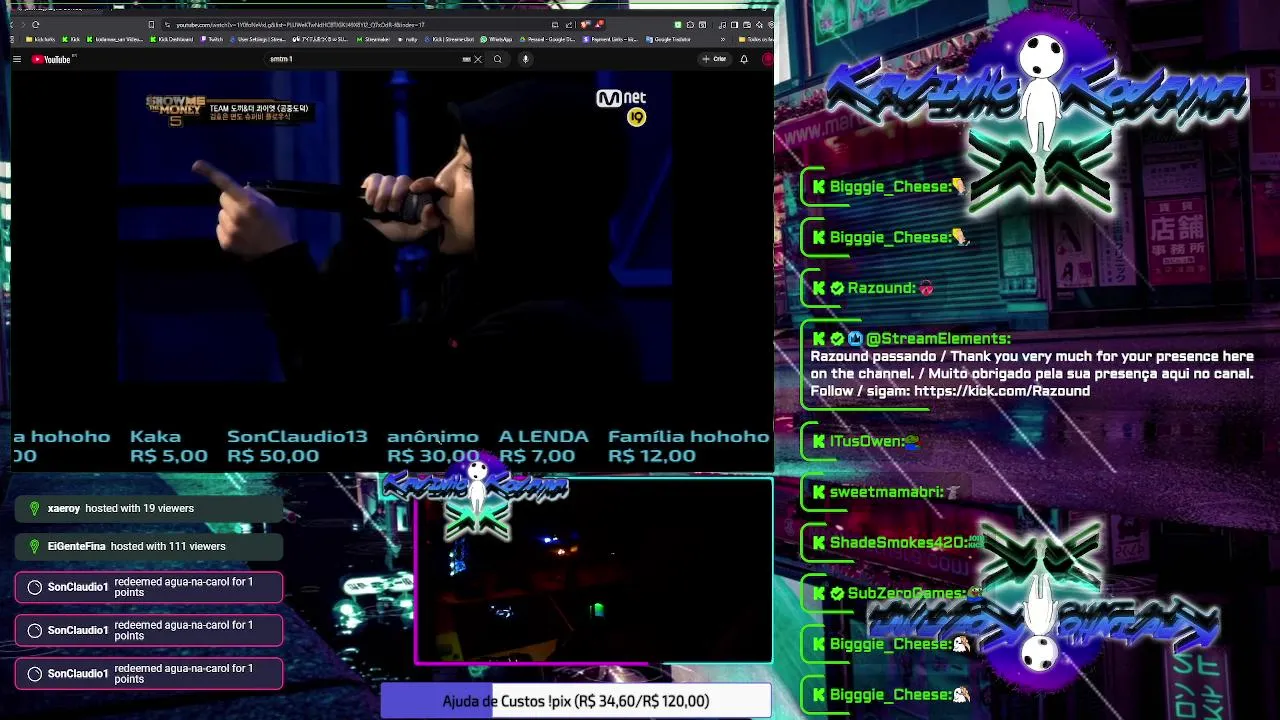Click the webcam preview thumbnail
The width and height of the screenshot is (1280, 720).
(x=594, y=570)
